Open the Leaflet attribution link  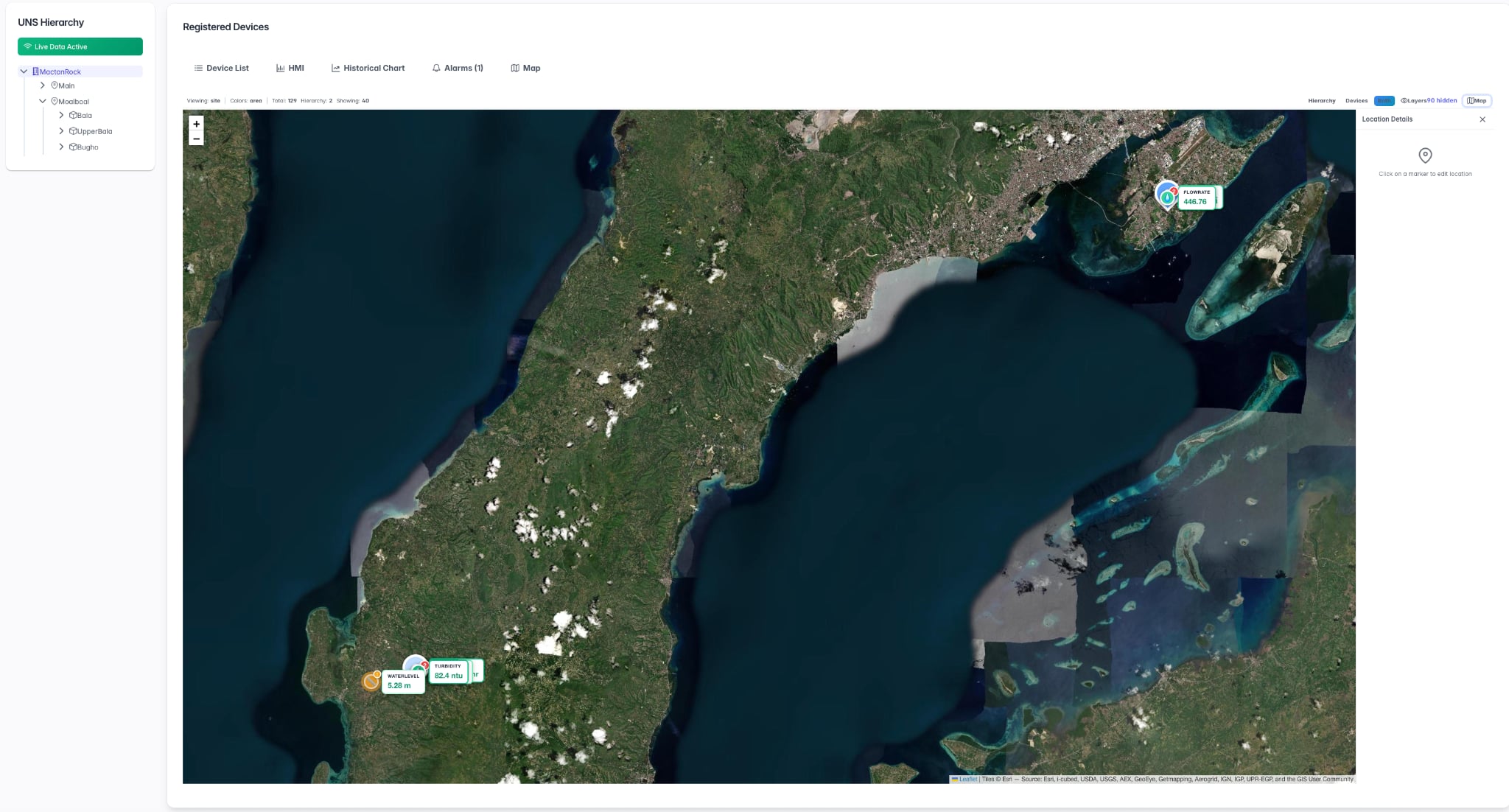click(967, 779)
